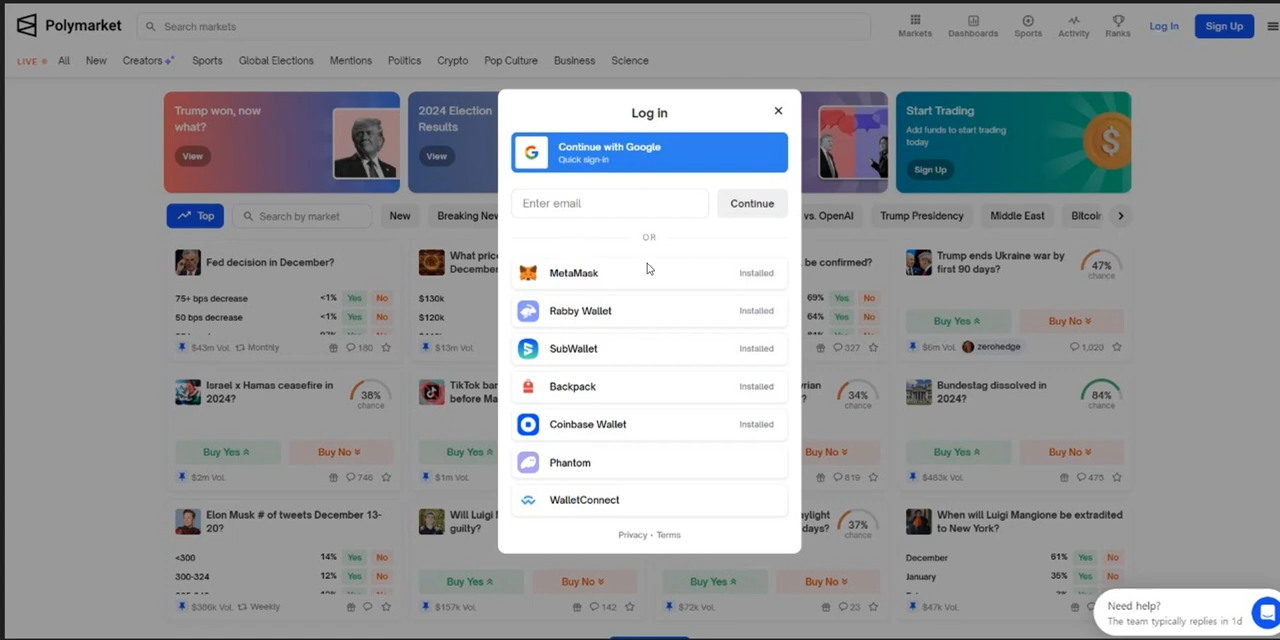Click Sign Up on Start Trading banner

(x=930, y=170)
